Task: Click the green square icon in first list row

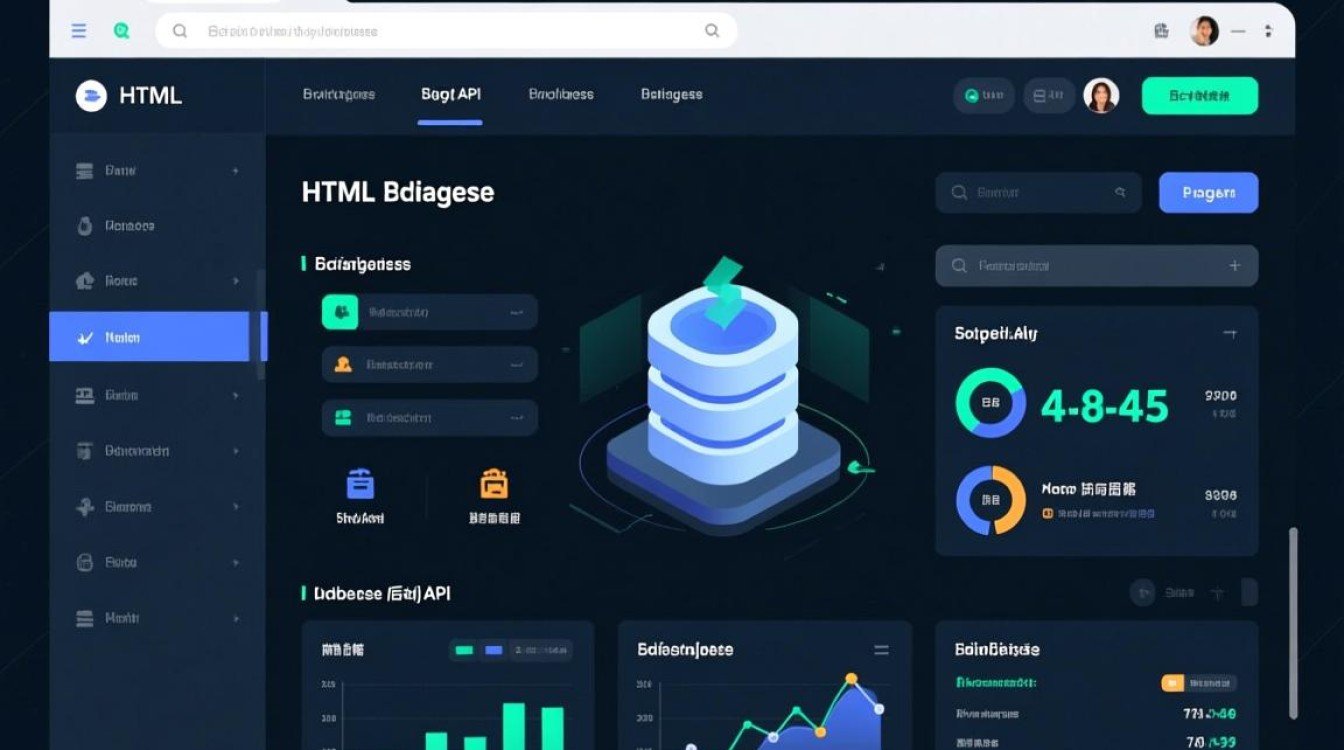Action: 340,312
